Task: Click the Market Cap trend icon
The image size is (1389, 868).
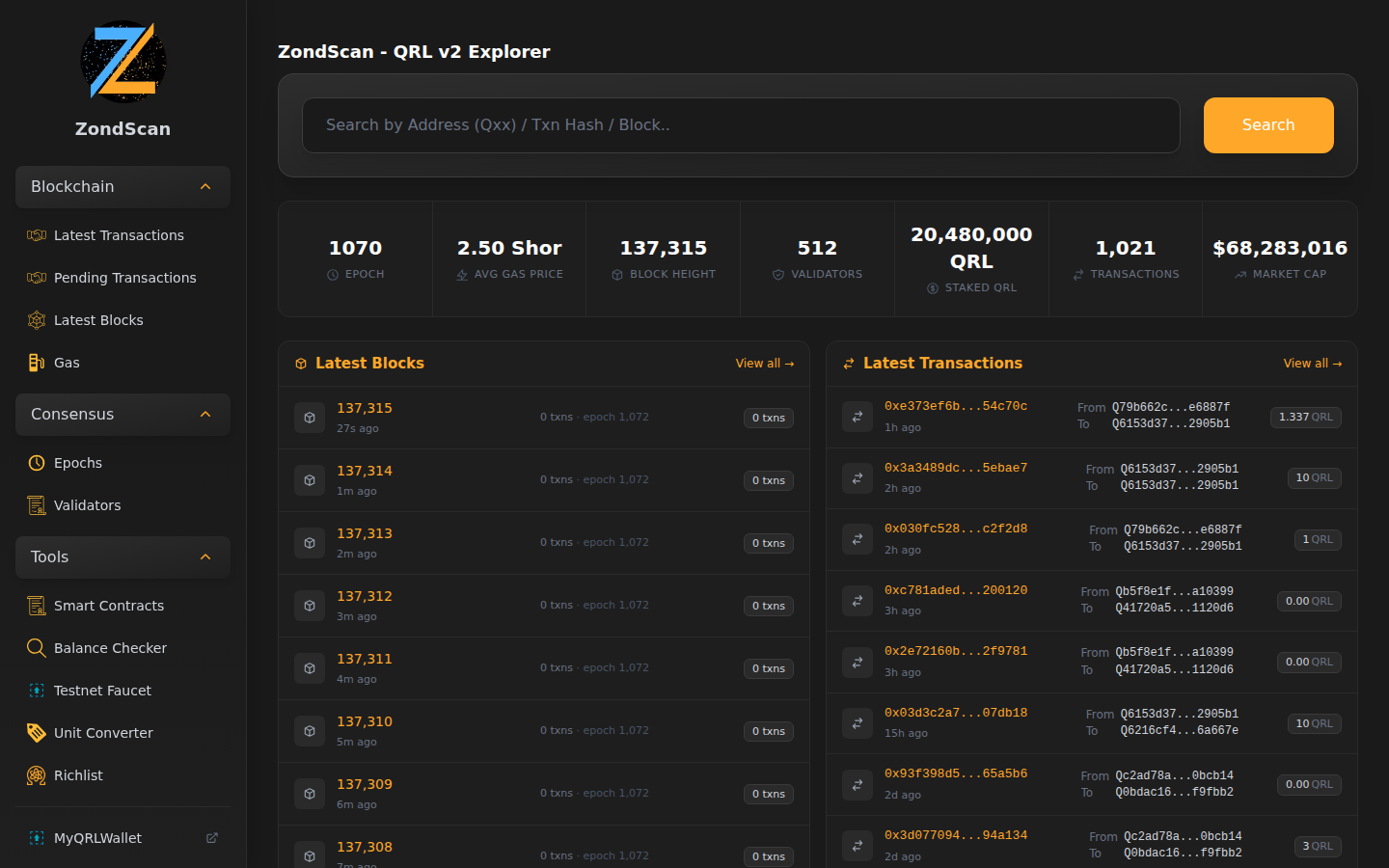Action: point(1240,275)
